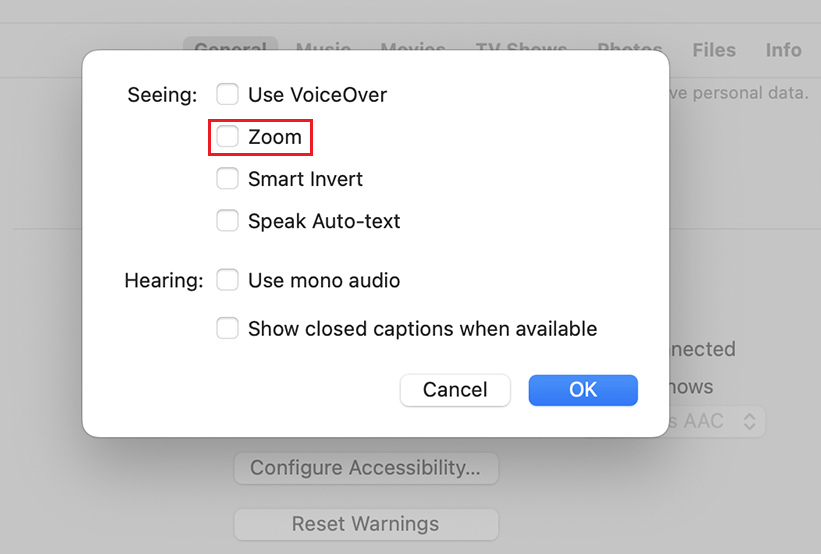Tick the Zoom checkbox
821x554 pixels.
click(x=228, y=137)
